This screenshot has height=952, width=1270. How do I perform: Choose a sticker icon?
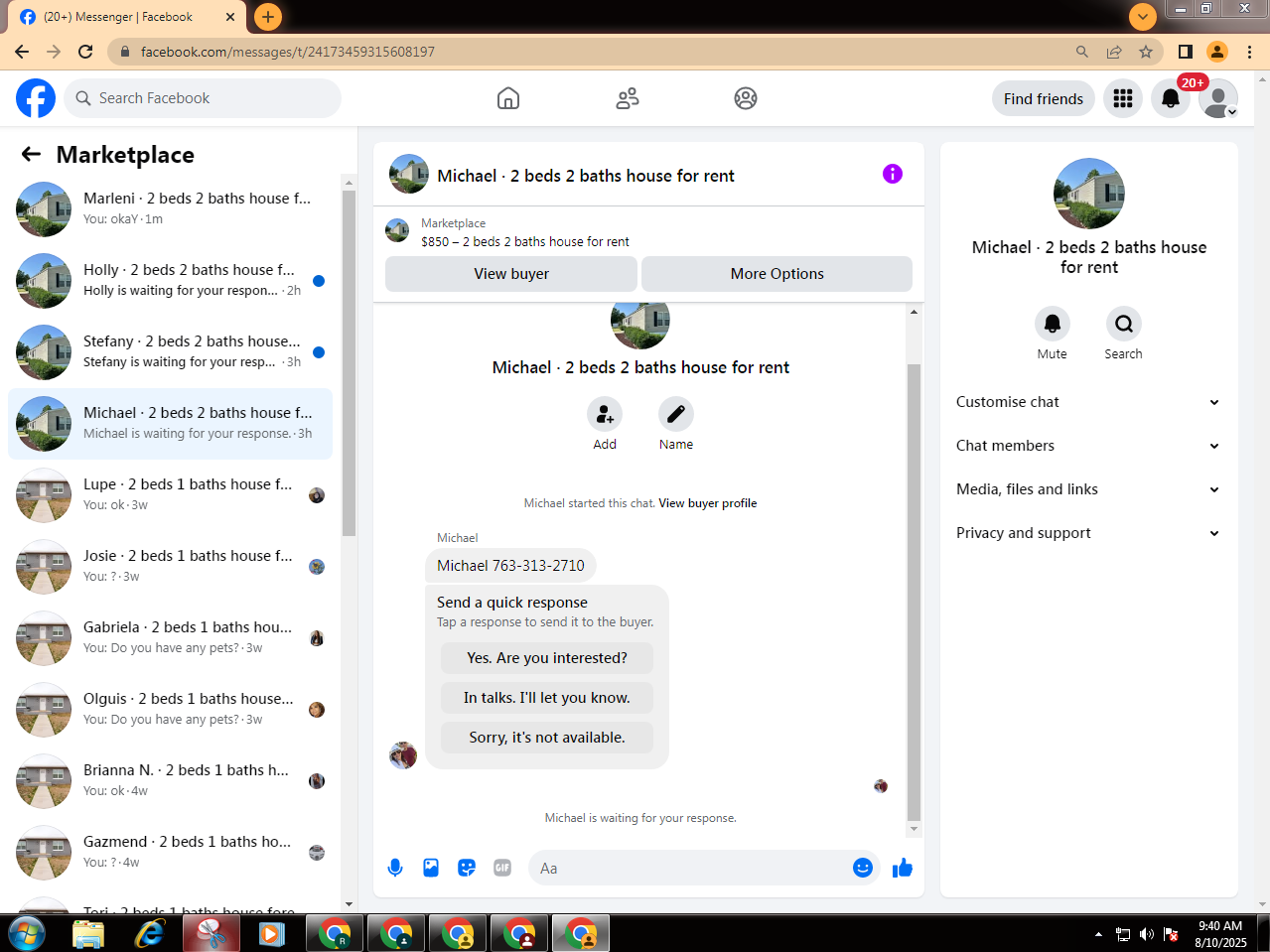pos(467,868)
